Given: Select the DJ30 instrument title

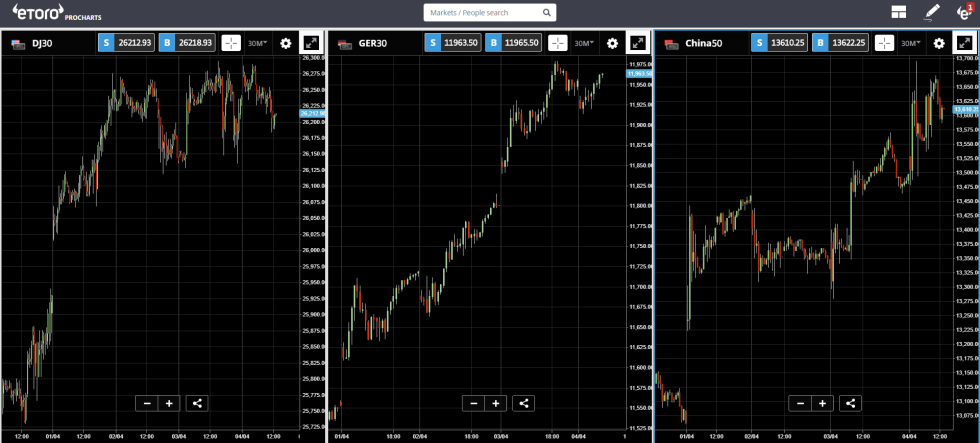Looking at the screenshot, I should (x=42, y=43).
